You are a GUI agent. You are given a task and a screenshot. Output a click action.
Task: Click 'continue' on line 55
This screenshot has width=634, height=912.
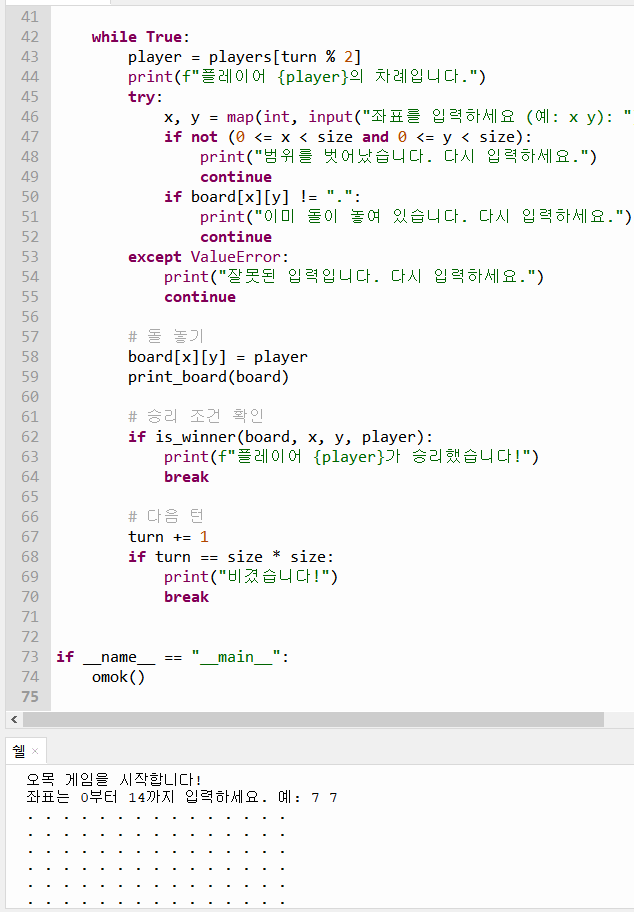click(x=200, y=297)
